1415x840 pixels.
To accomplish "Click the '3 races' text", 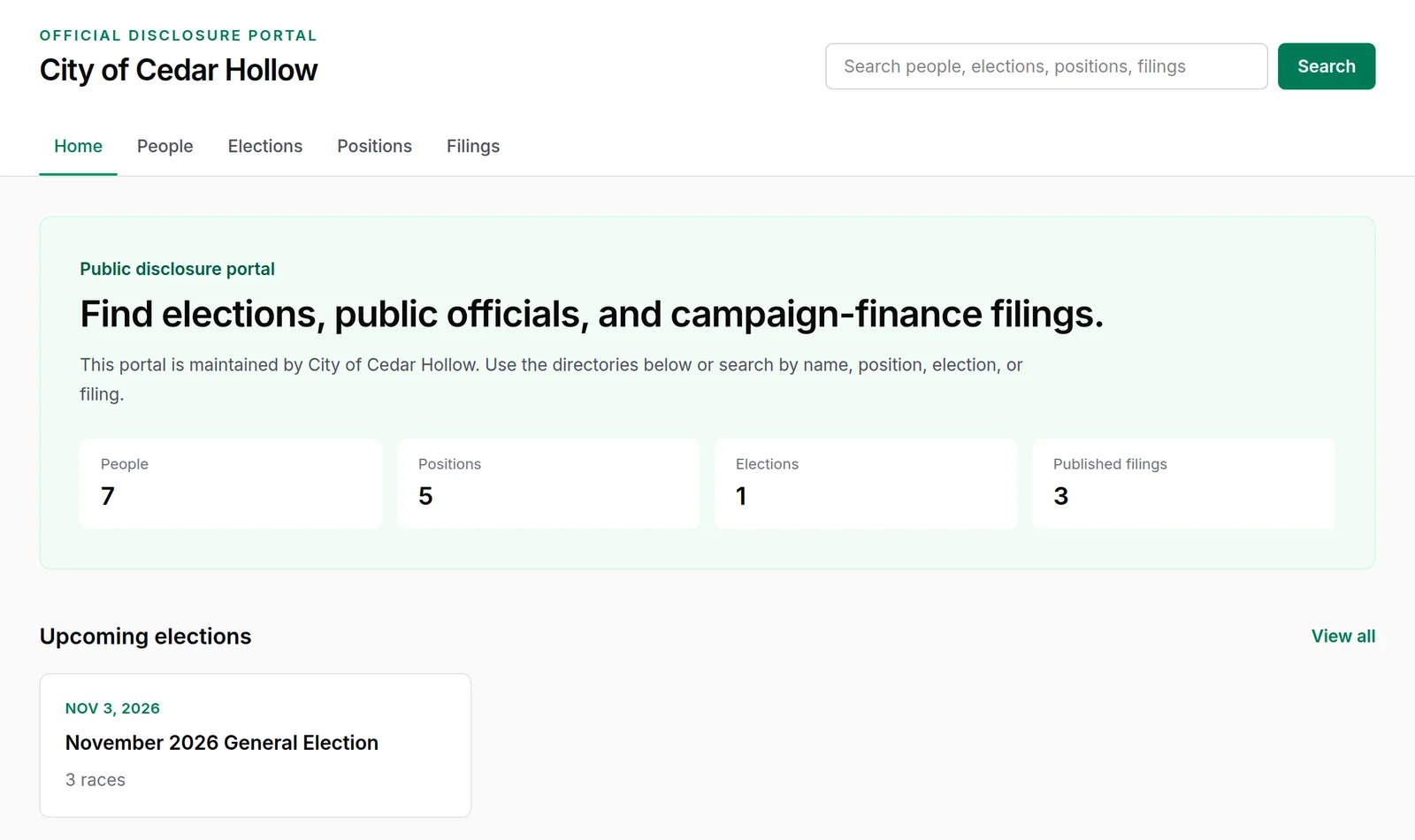I will click(x=96, y=780).
